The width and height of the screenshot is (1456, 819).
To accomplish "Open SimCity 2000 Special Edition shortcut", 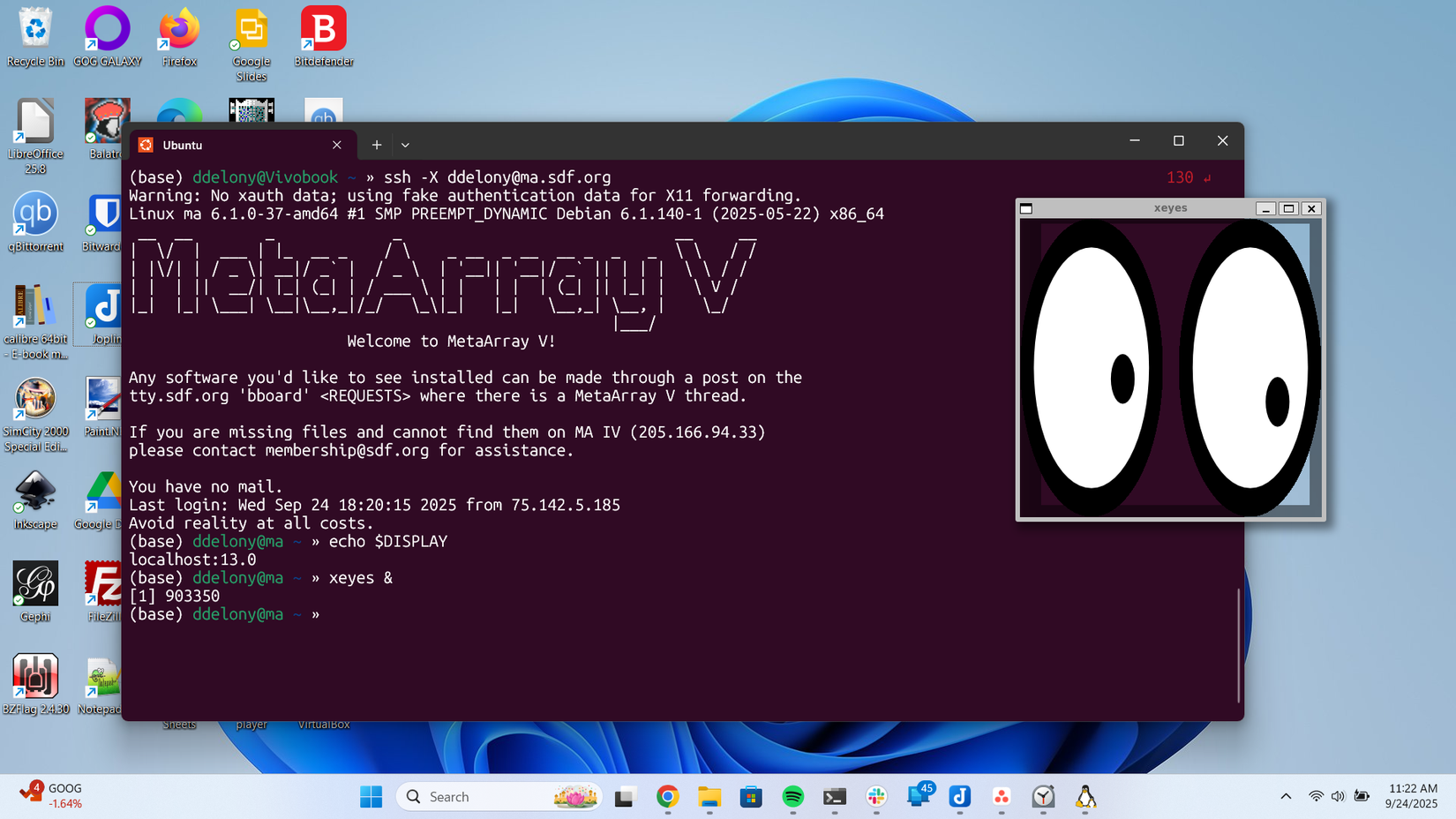I will pyautogui.click(x=35, y=402).
